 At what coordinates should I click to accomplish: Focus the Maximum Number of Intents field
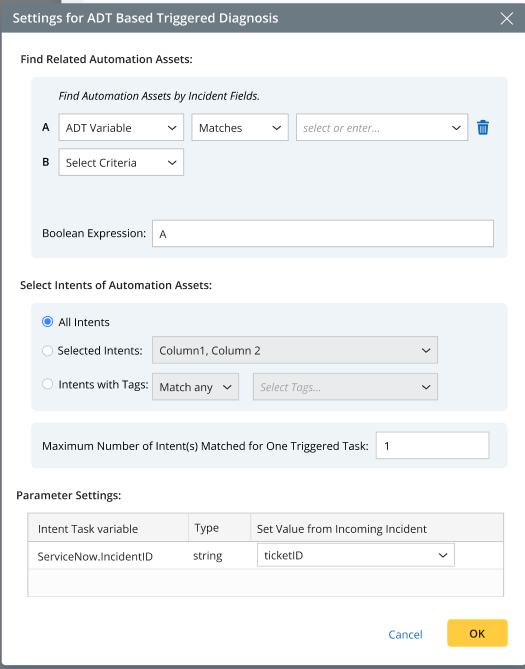coord(432,445)
